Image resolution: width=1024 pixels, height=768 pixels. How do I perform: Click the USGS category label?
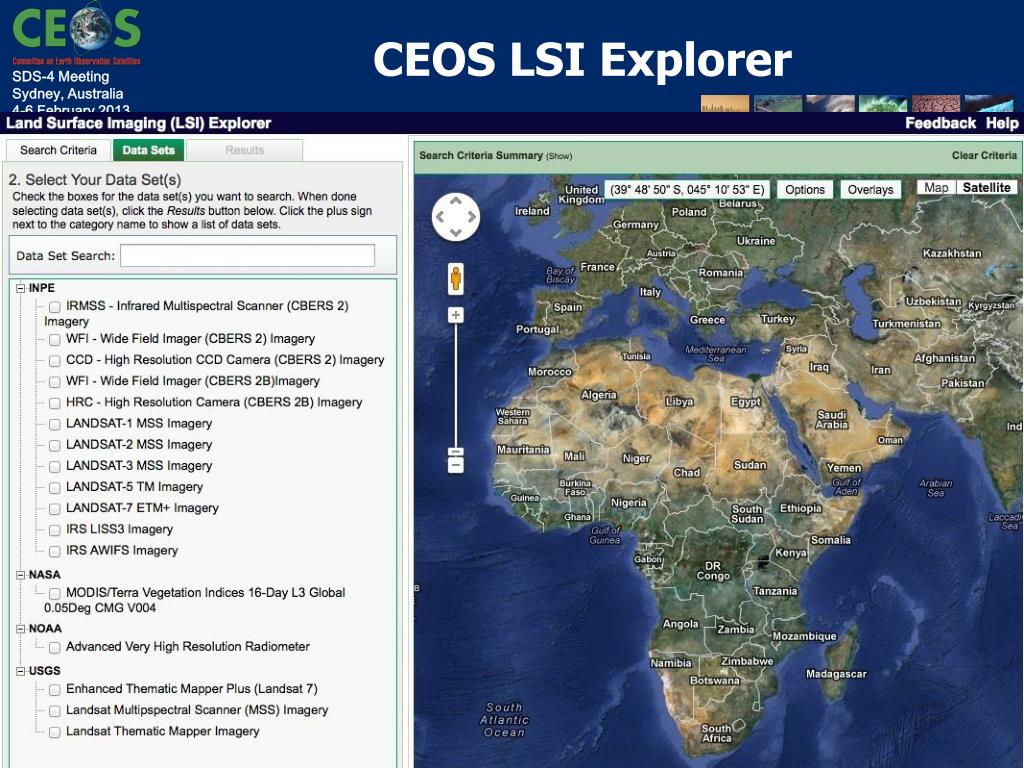click(44, 671)
